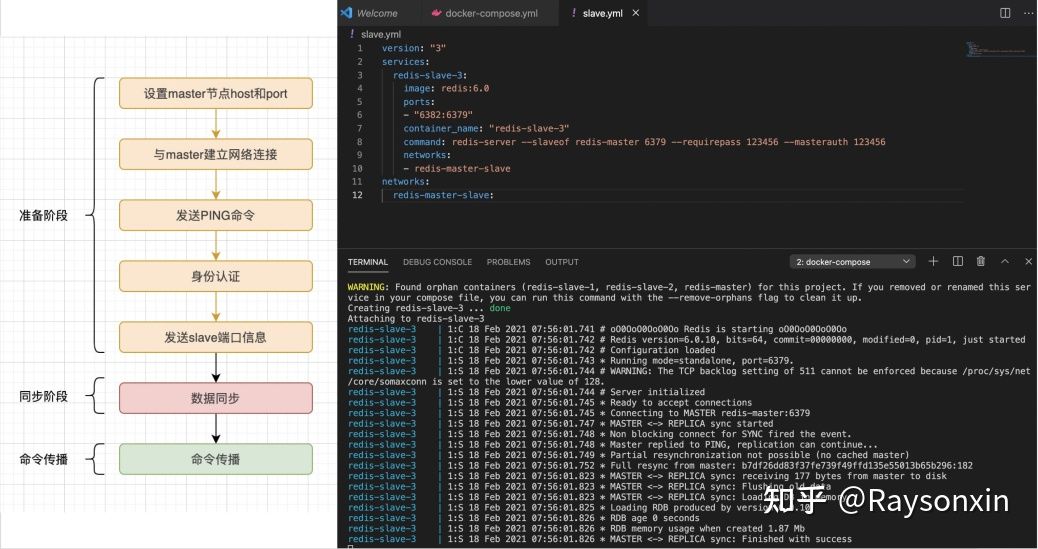Click the '同步阶段' stage label
Image resolution: width=1038 pixels, height=549 pixels.
(44, 396)
